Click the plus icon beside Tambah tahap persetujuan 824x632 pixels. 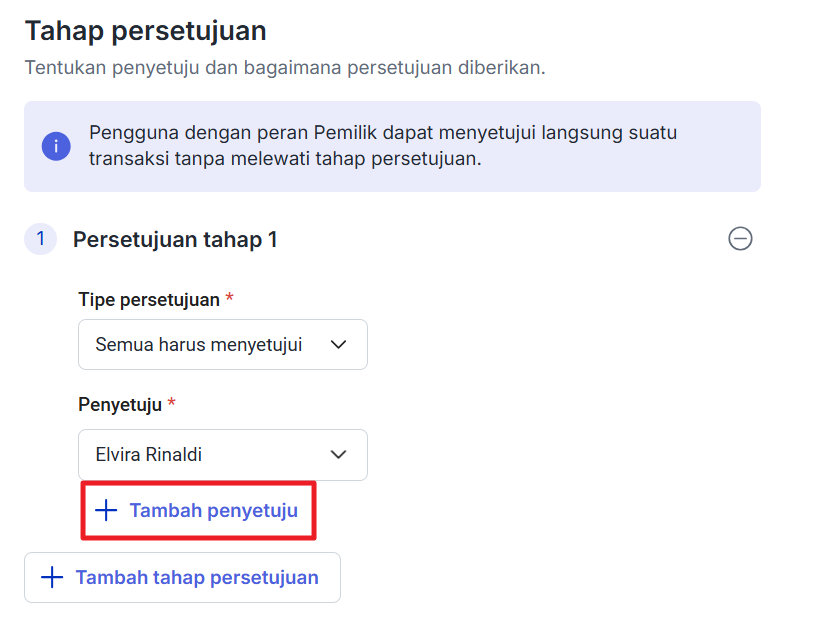pyautogui.click(x=51, y=577)
